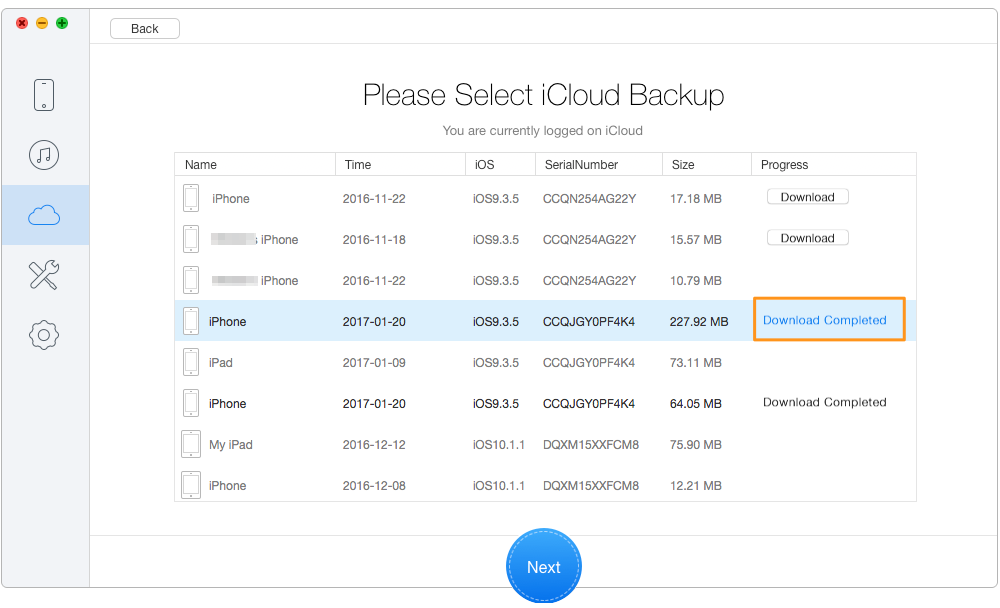The width and height of the screenshot is (1000, 608).
Task: Select the iPhone name in 17.18 MB row
Action: 231,199
